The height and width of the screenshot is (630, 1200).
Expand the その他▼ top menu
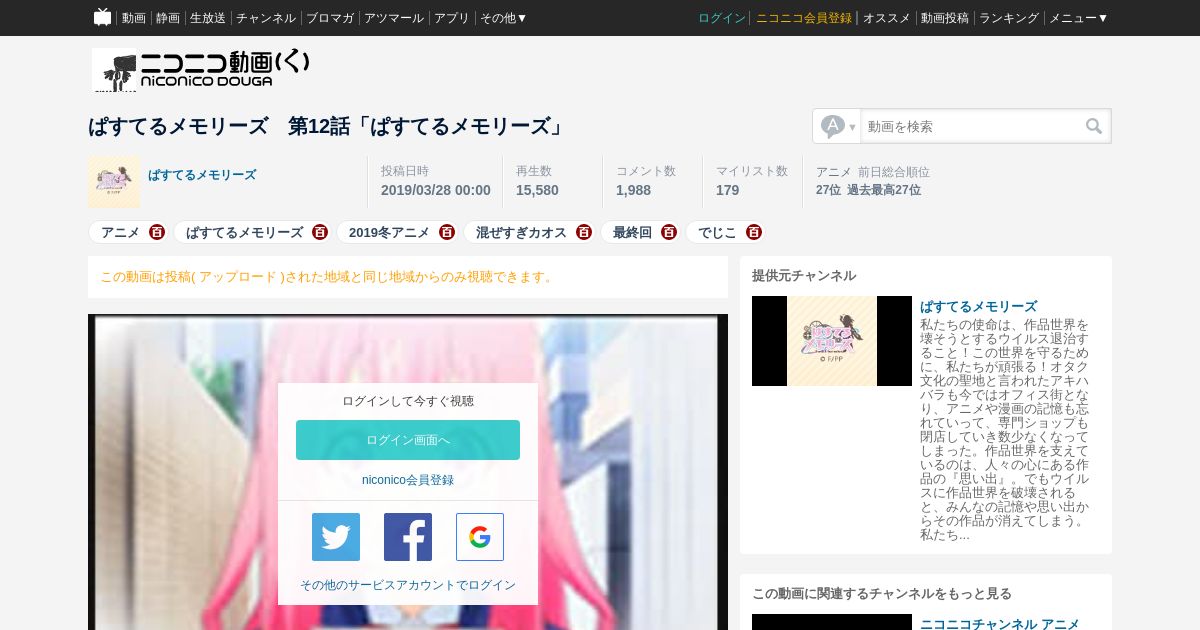(x=503, y=18)
